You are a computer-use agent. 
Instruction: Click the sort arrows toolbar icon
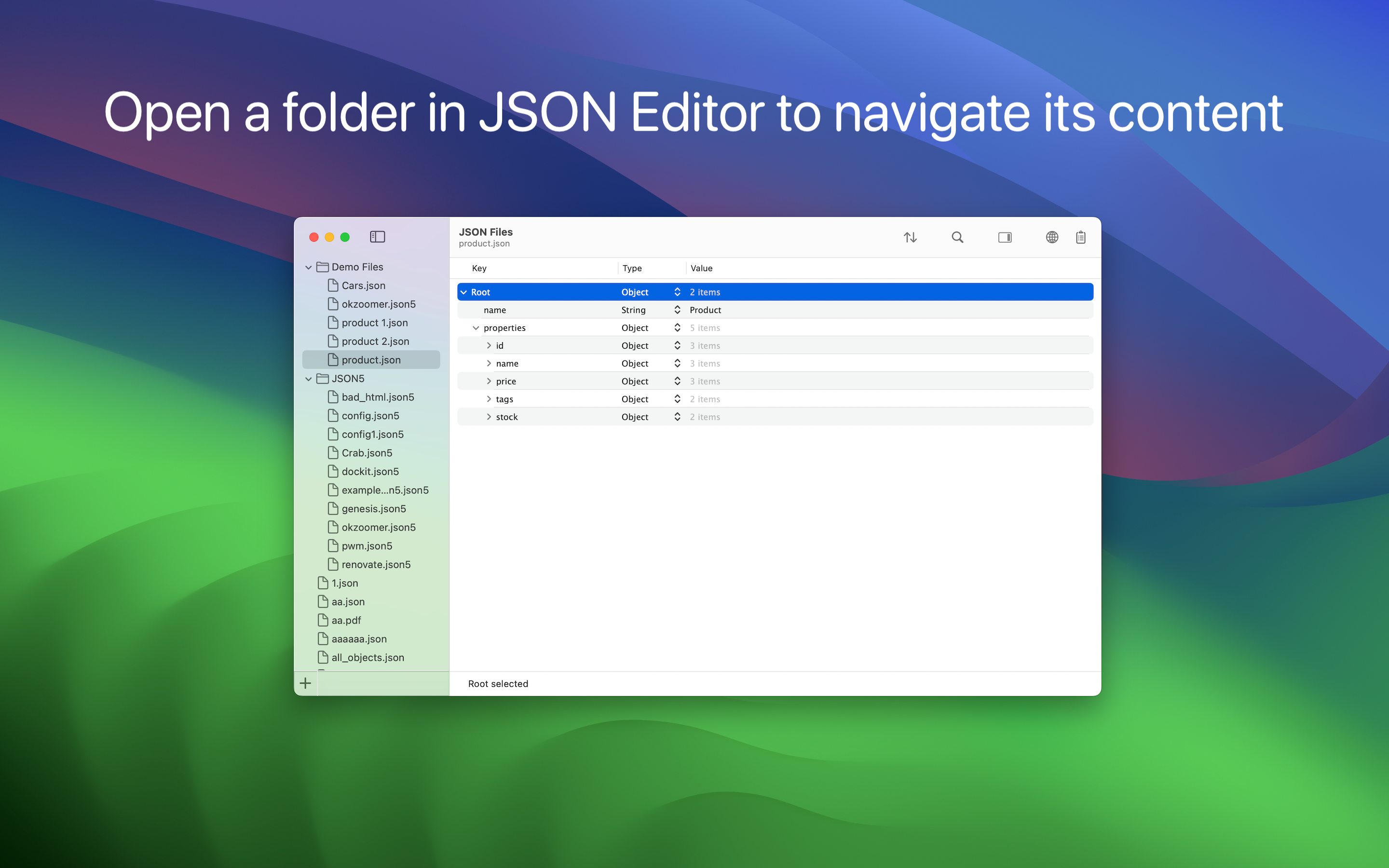coord(910,237)
